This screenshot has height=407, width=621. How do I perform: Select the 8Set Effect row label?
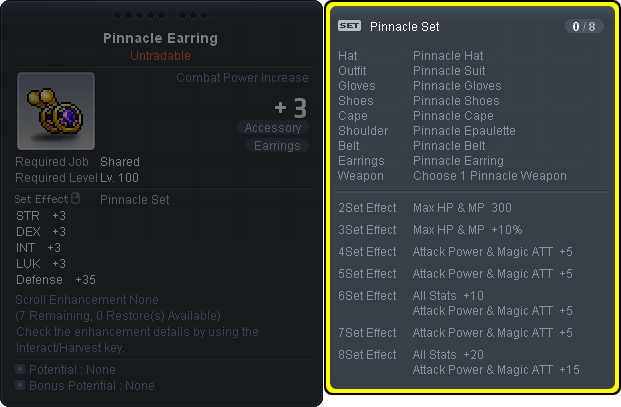click(x=368, y=355)
